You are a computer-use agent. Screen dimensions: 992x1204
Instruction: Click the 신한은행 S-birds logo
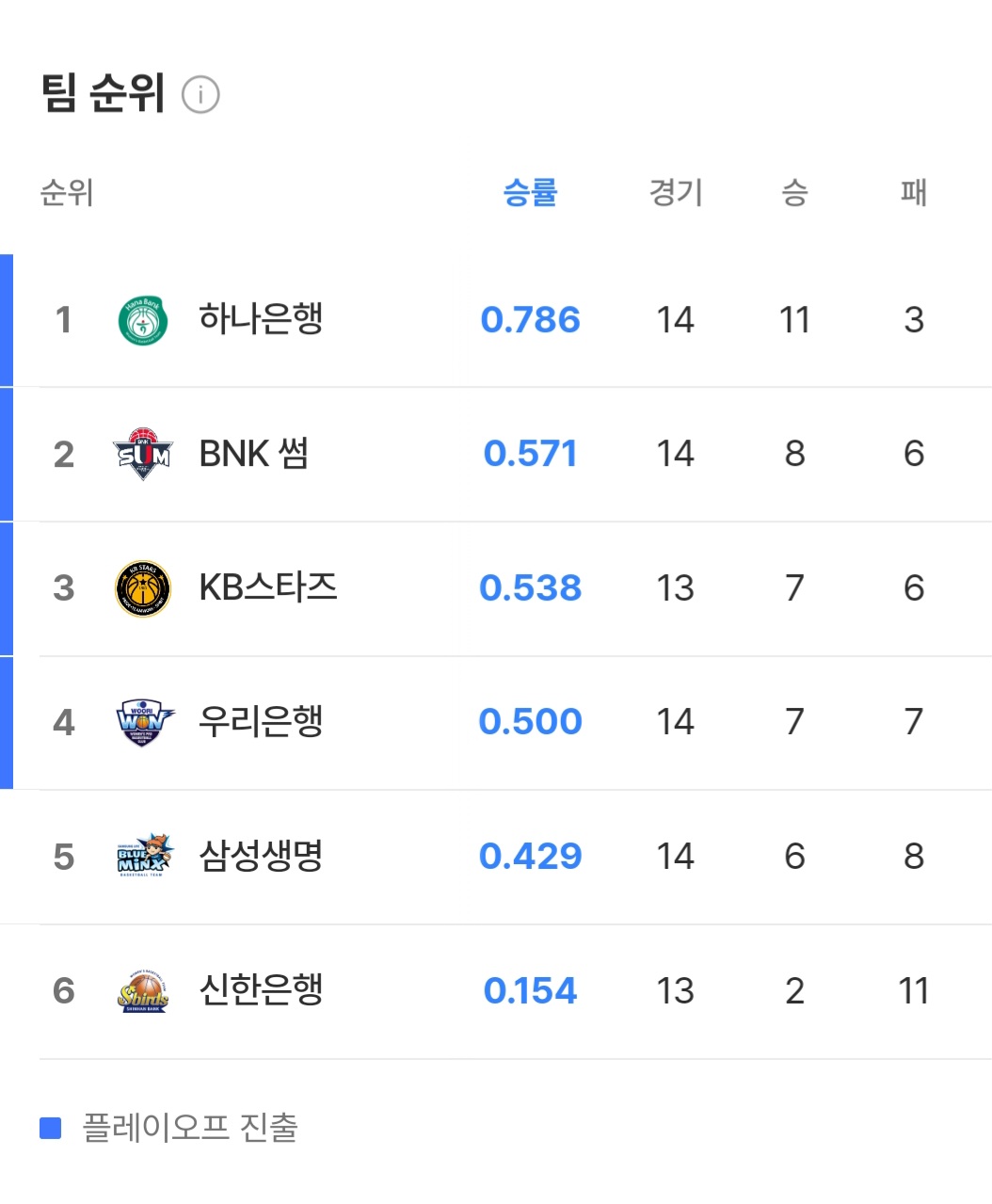(x=143, y=991)
